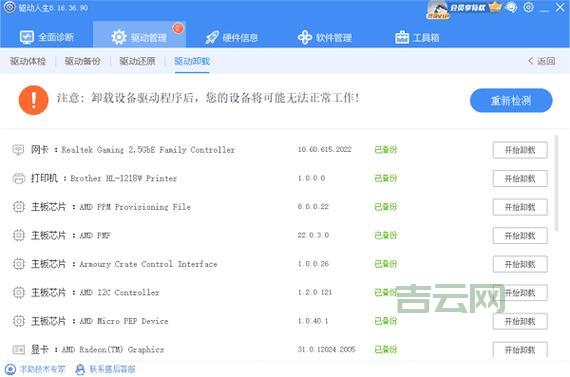Click the red notification badge
The height and width of the screenshot is (377, 570).
[x=178, y=28]
